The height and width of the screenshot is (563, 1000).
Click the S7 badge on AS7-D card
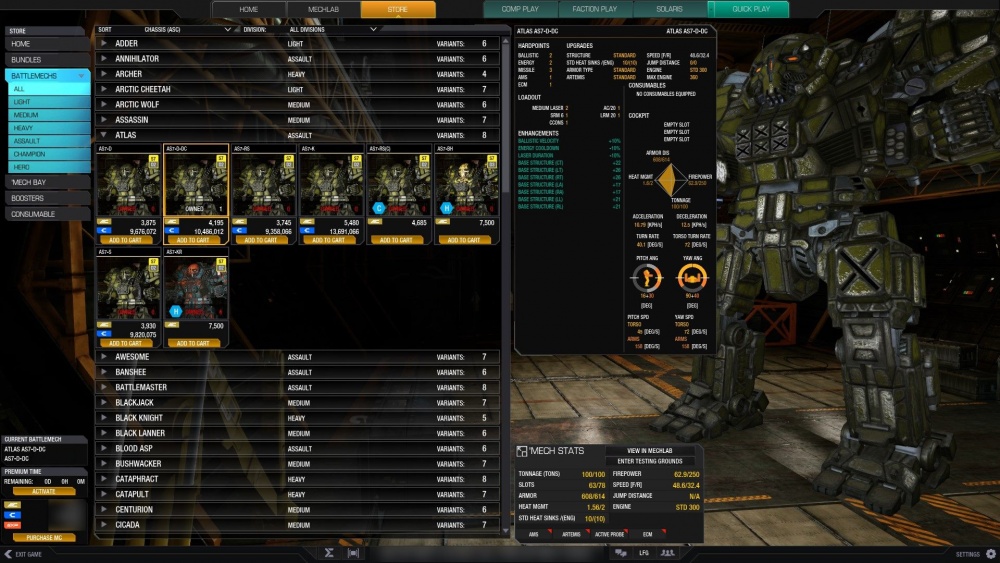(x=153, y=159)
